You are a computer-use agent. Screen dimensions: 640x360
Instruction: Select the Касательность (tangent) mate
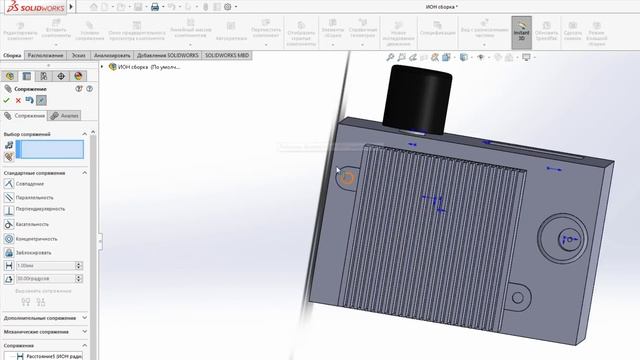(26, 224)
